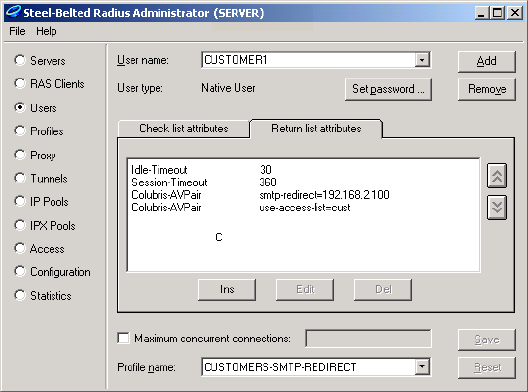Image resolution: width=528 pixels, height=392 pixels.
Task: Select the IP Pools radio button
Action: click(x=20, y=202)
